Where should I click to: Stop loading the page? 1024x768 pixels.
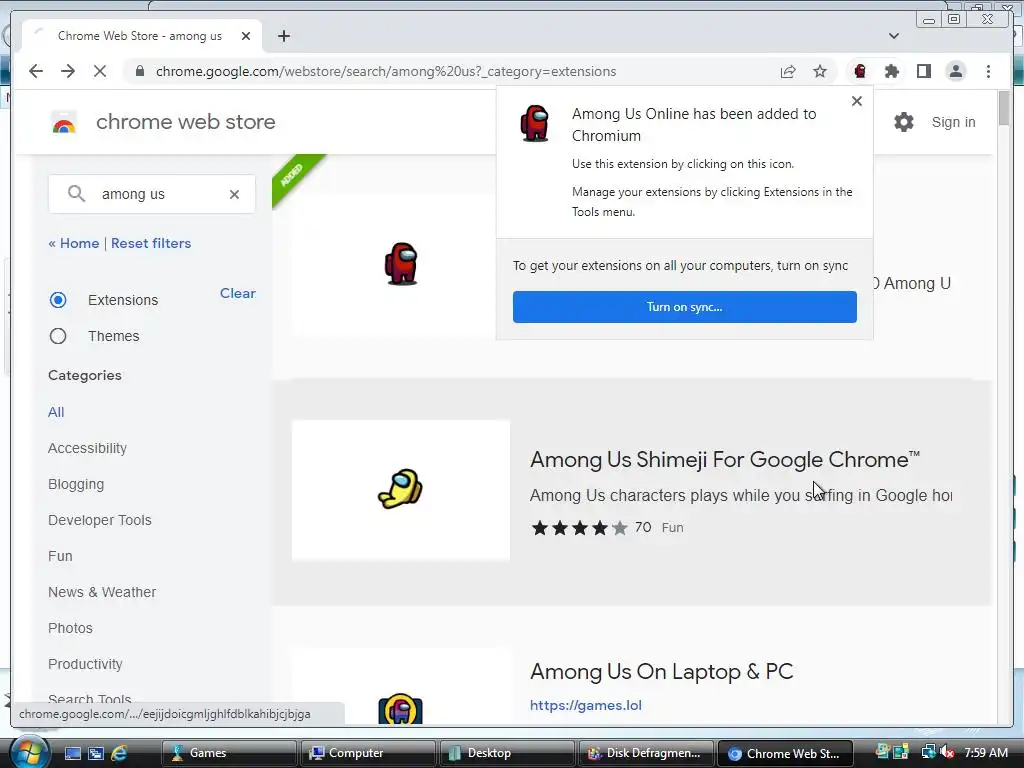coord(100,71)
